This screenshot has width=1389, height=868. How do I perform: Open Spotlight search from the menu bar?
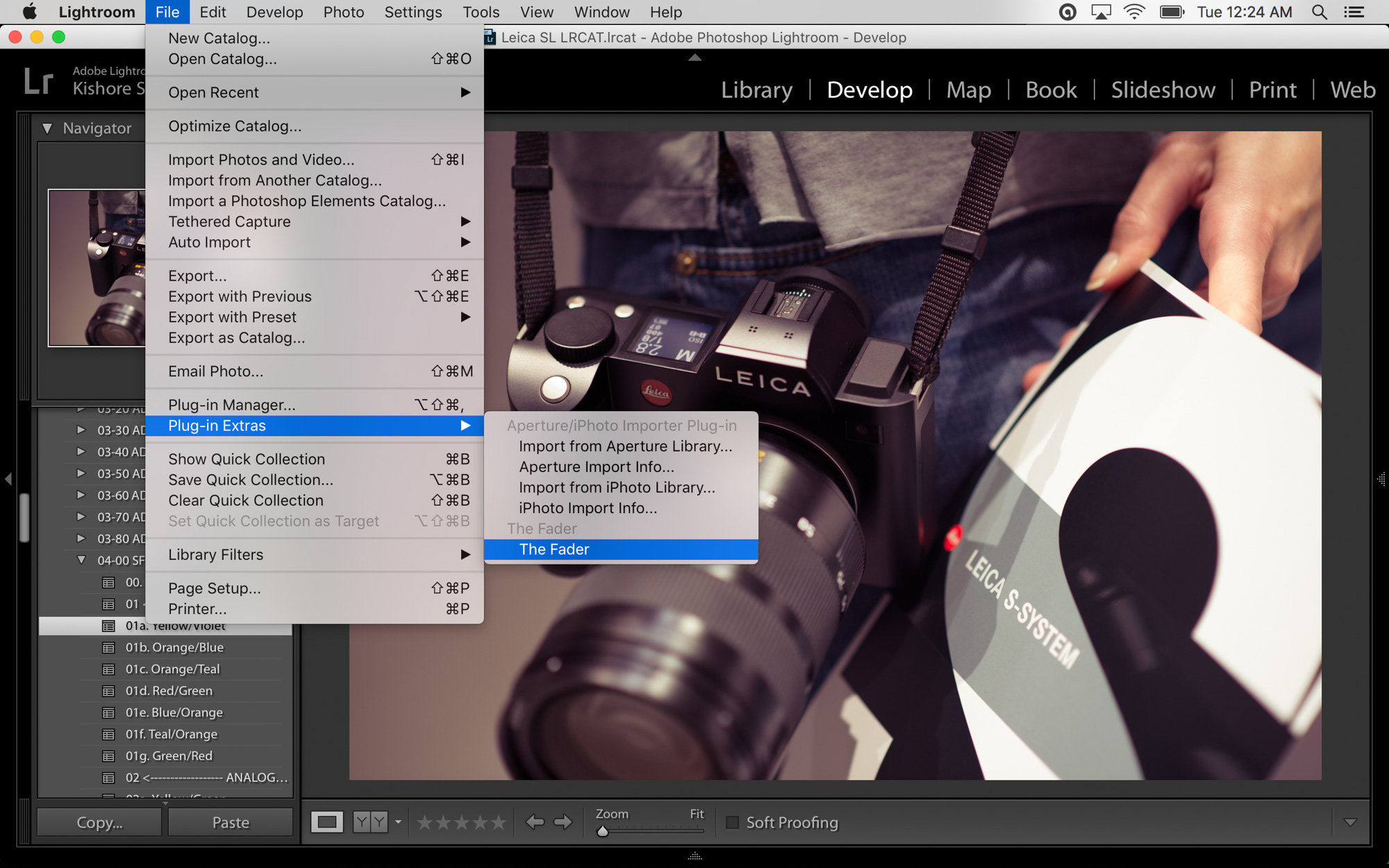[x=1318, y=12]
